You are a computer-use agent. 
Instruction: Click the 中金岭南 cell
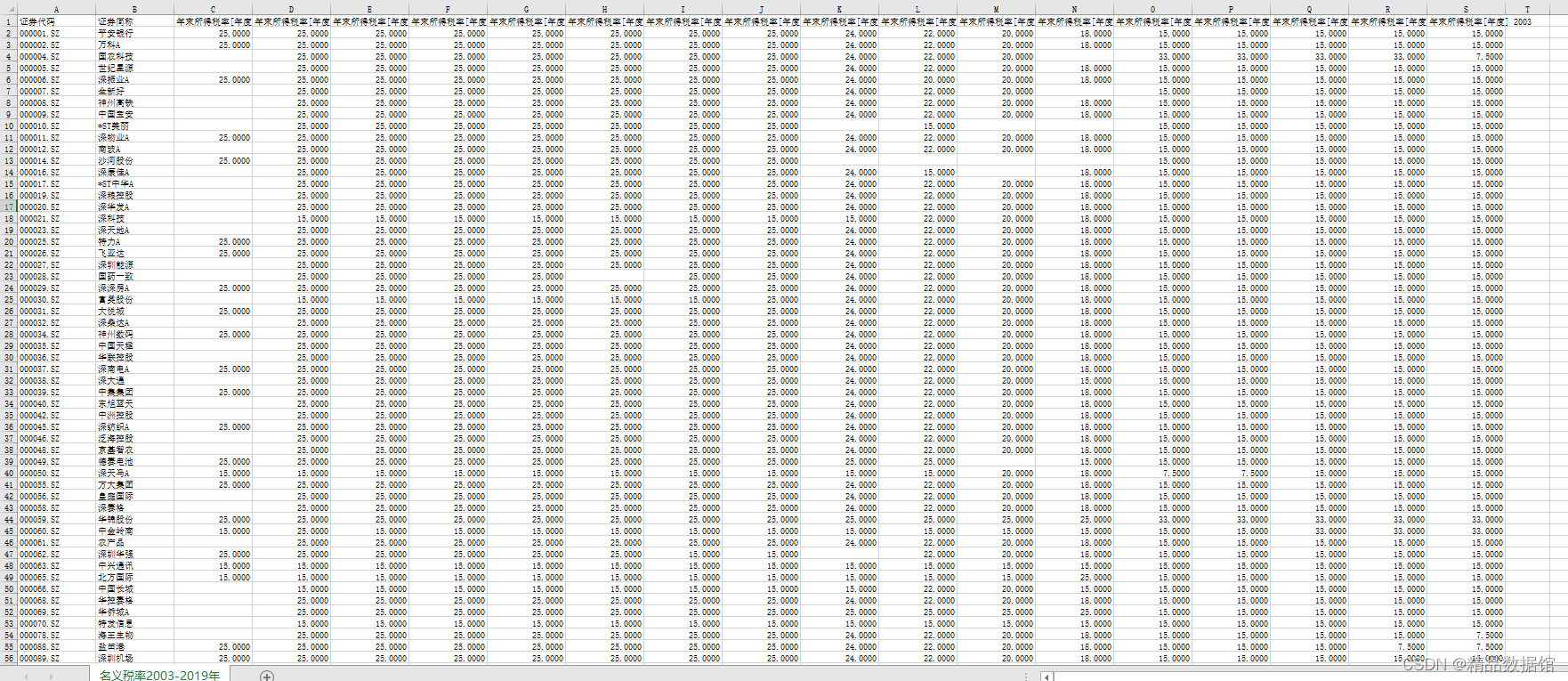135,531
